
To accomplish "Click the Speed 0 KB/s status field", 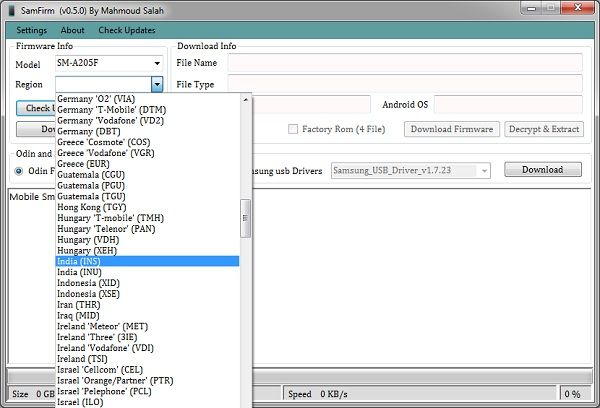I will 419,394.
